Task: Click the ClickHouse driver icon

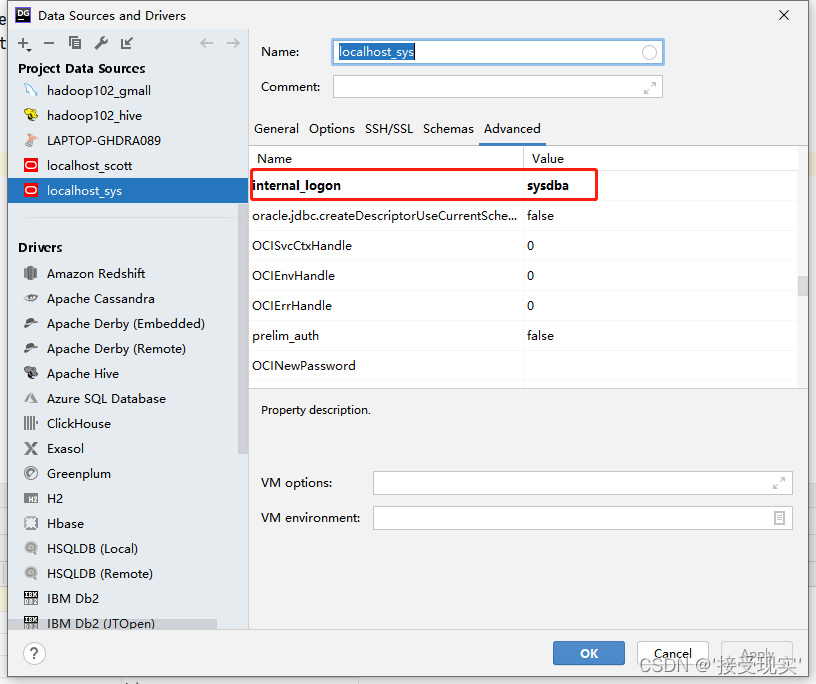Action: (x=31, y=423)
